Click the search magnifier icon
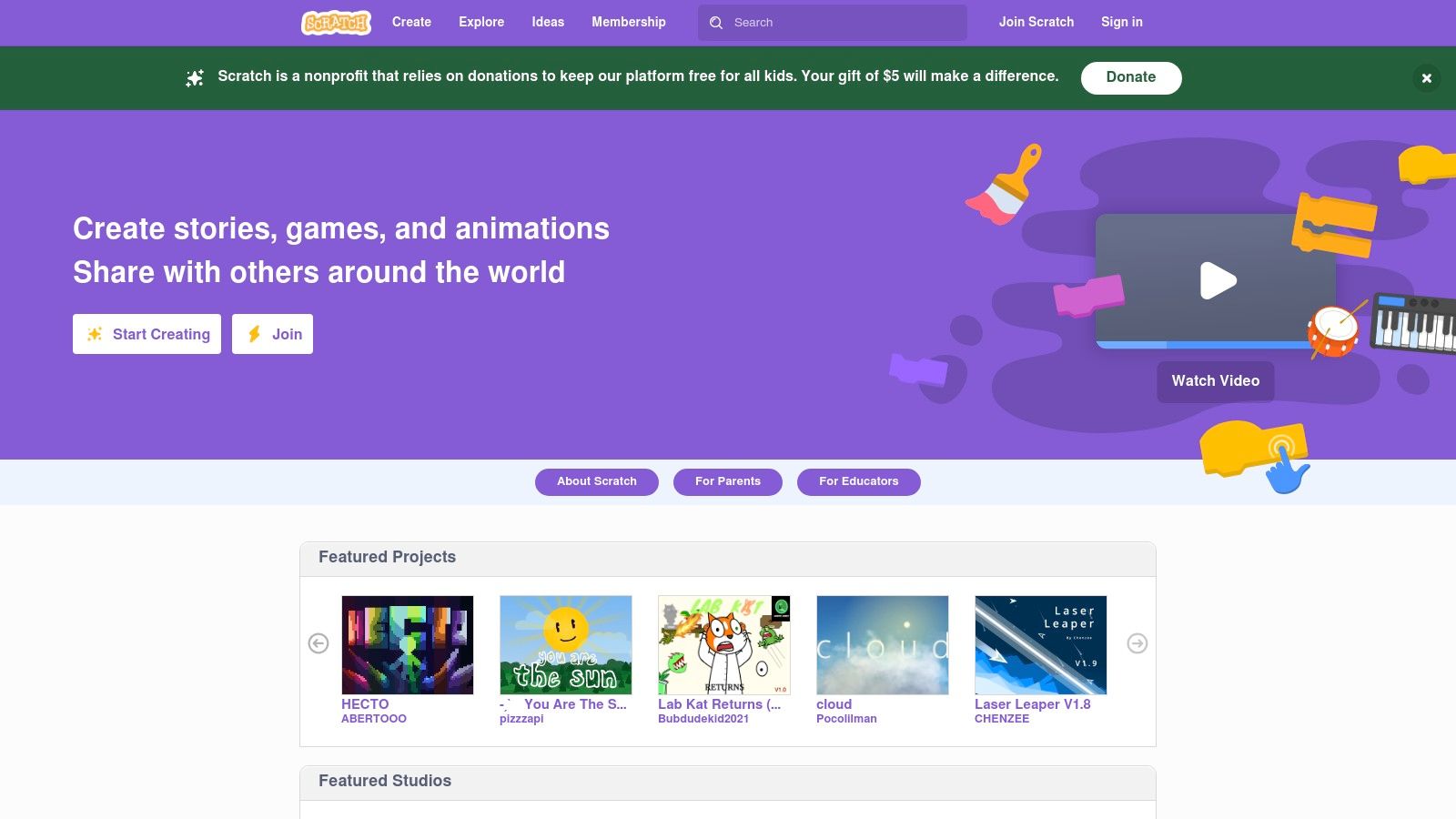This screenshot has width=1456, height=819. (x=717, y=23)
